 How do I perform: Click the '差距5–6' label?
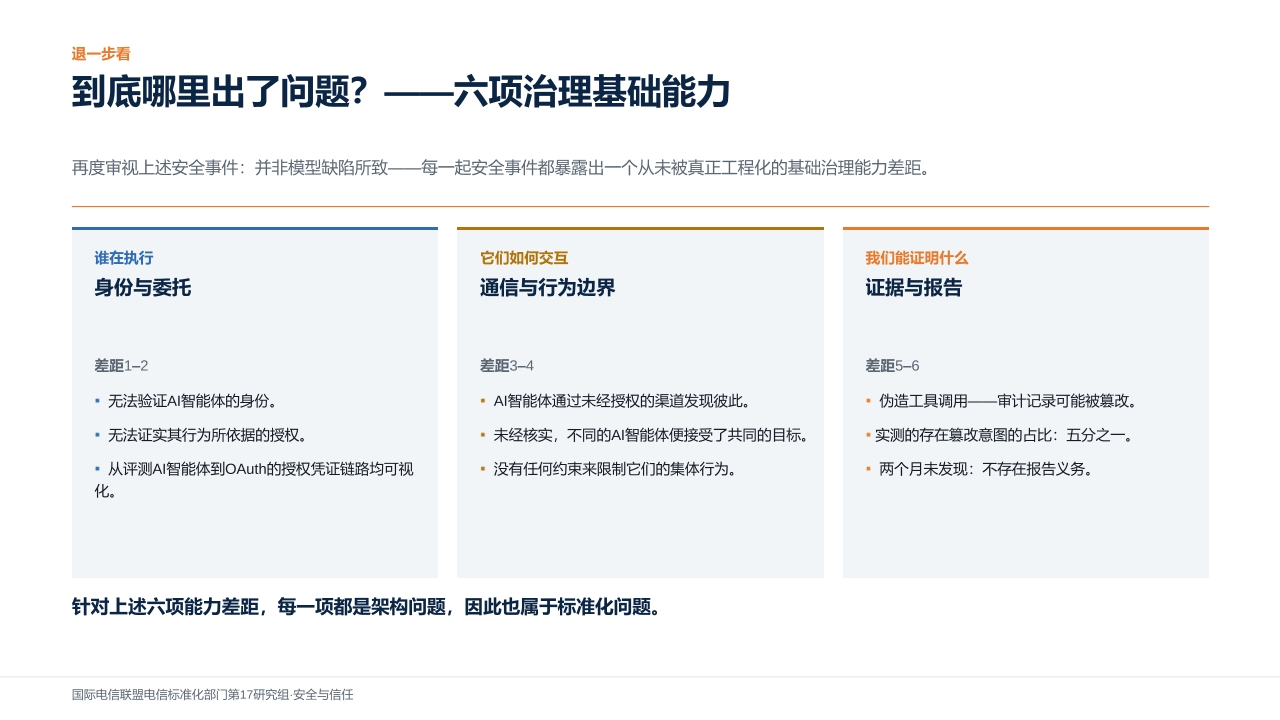point(892,366)
